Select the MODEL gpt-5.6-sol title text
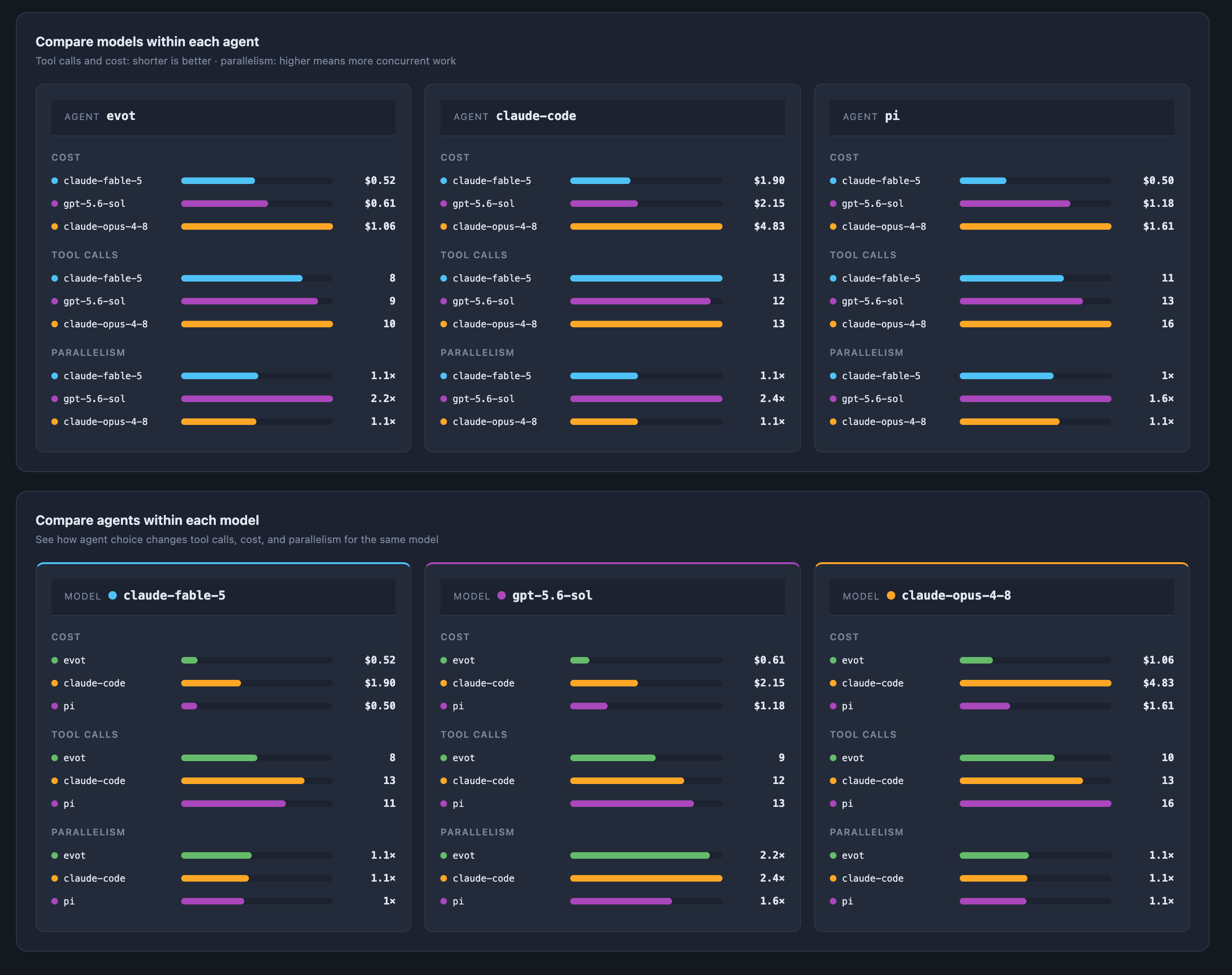The width and height of the screenshot is (1232, 975). tap(552, 595)
